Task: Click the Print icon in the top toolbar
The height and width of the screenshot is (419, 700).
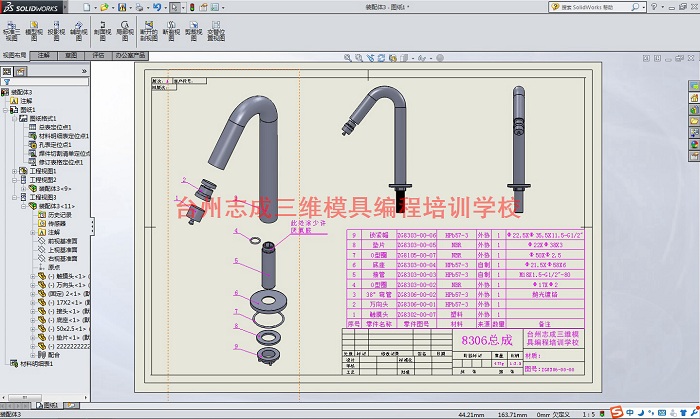Action: pyautogui.click(x=139, y=7)
